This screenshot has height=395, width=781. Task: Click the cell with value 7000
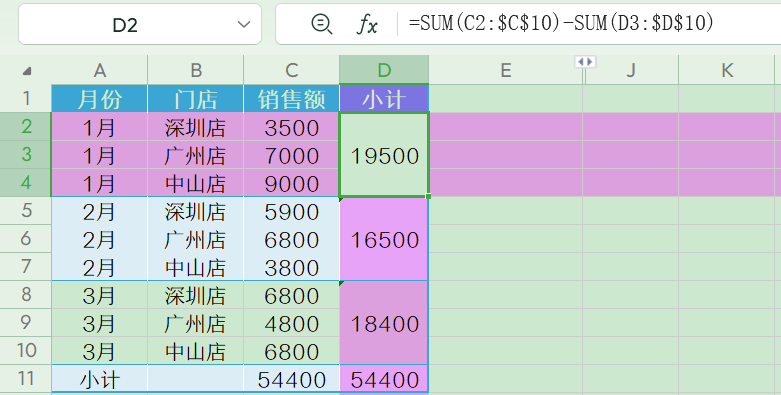(x=291, y=155)
